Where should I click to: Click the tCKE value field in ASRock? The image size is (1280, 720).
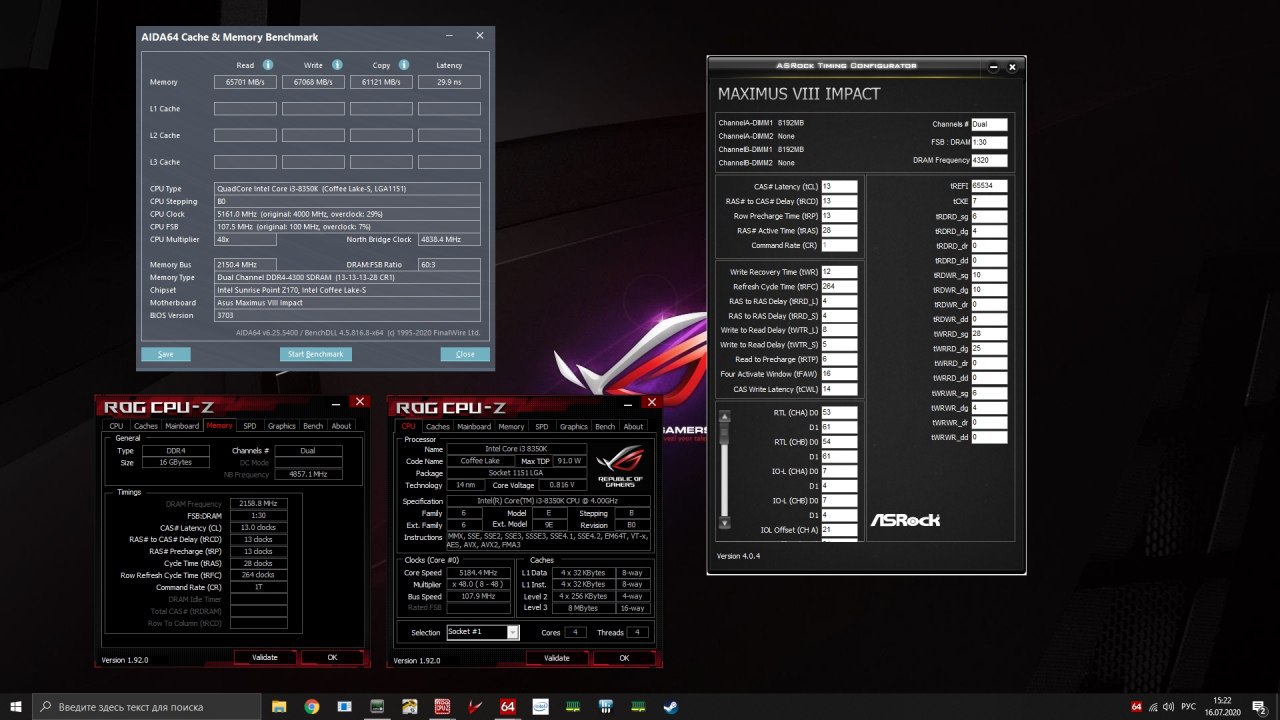click(989, 201)
